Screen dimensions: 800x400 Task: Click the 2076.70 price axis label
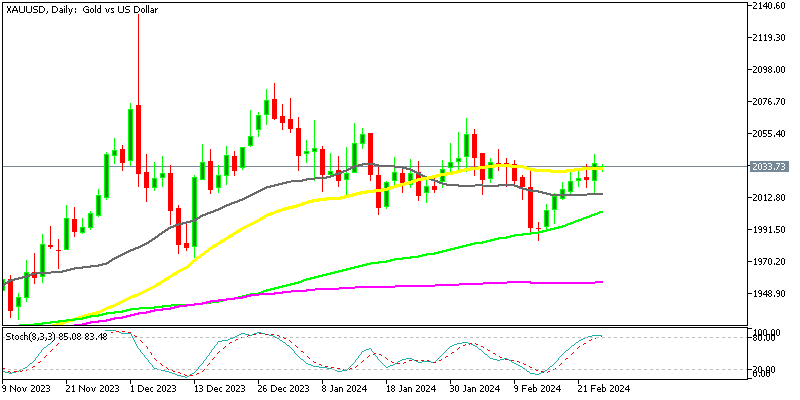click(x=771, y=102)
